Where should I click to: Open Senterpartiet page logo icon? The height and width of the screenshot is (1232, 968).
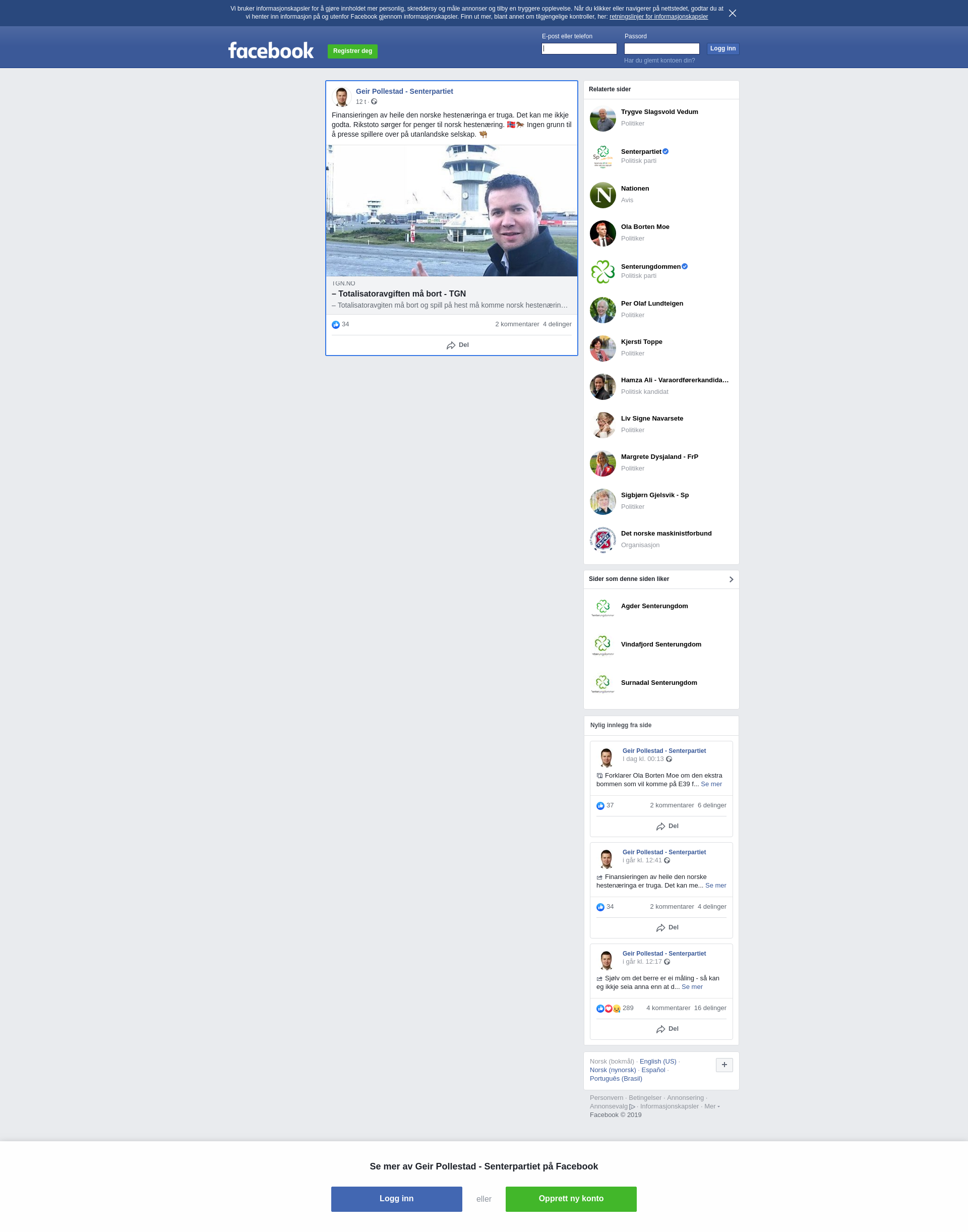click(602, 156)
